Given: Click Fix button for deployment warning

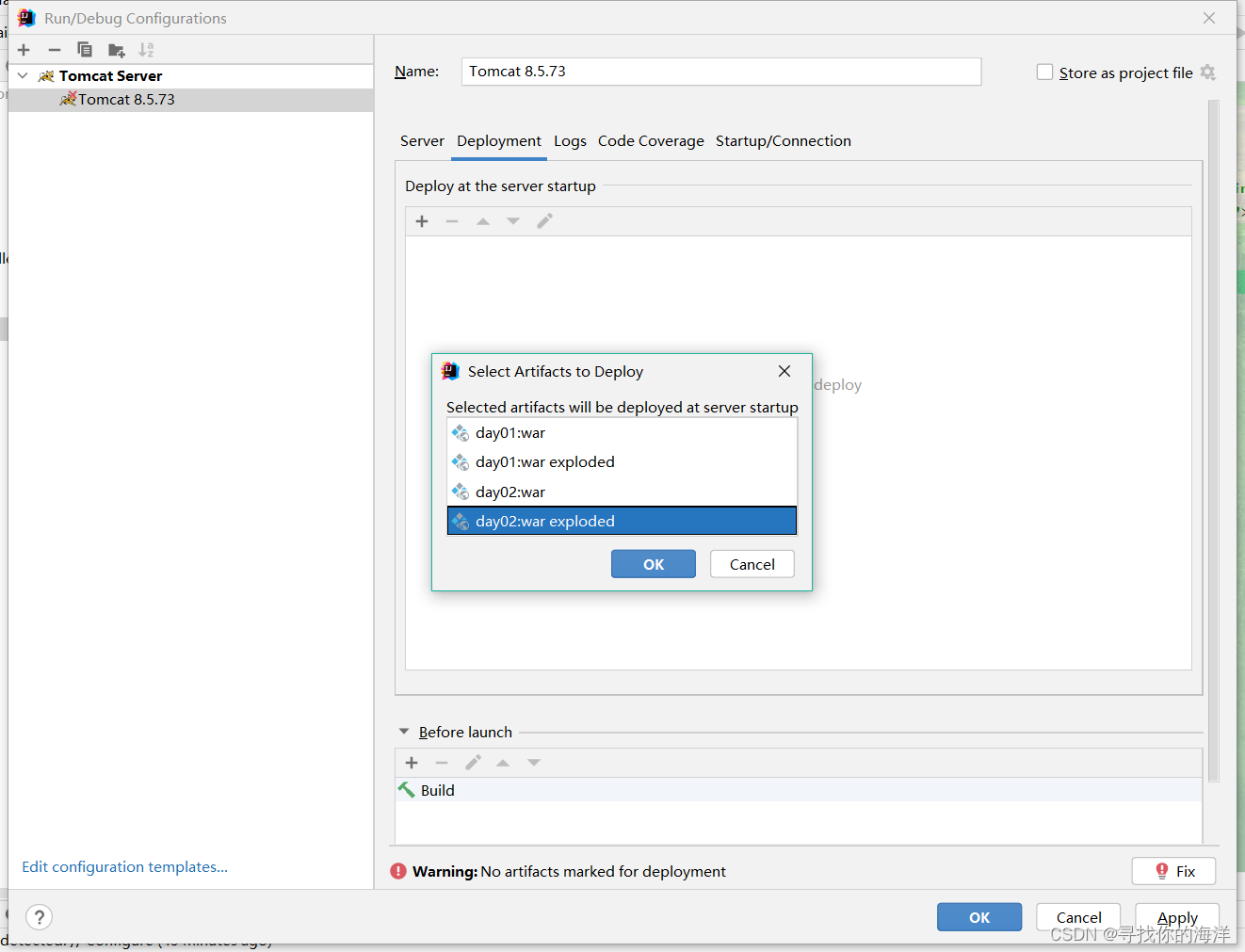Looking at the screenshot, I should click(x=1173, y=871).
